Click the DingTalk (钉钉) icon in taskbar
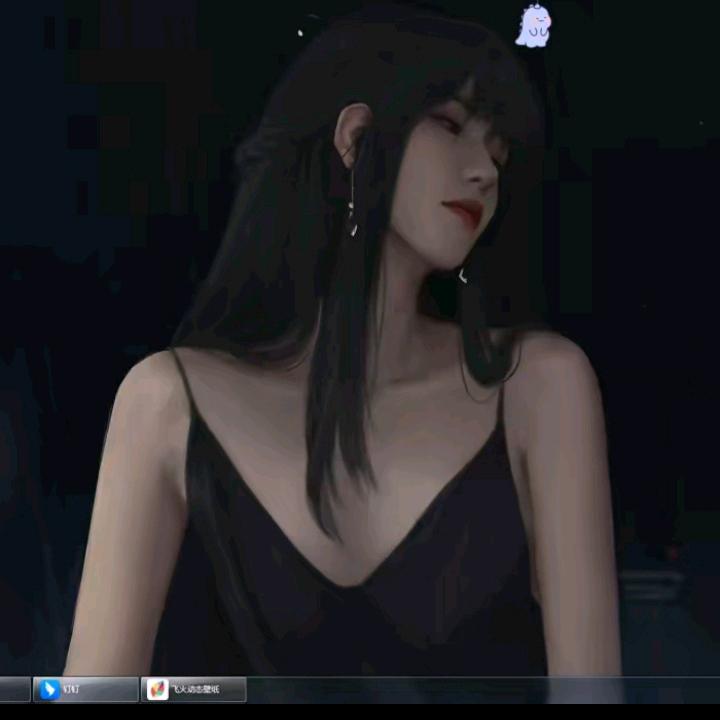 click(48, 689)
